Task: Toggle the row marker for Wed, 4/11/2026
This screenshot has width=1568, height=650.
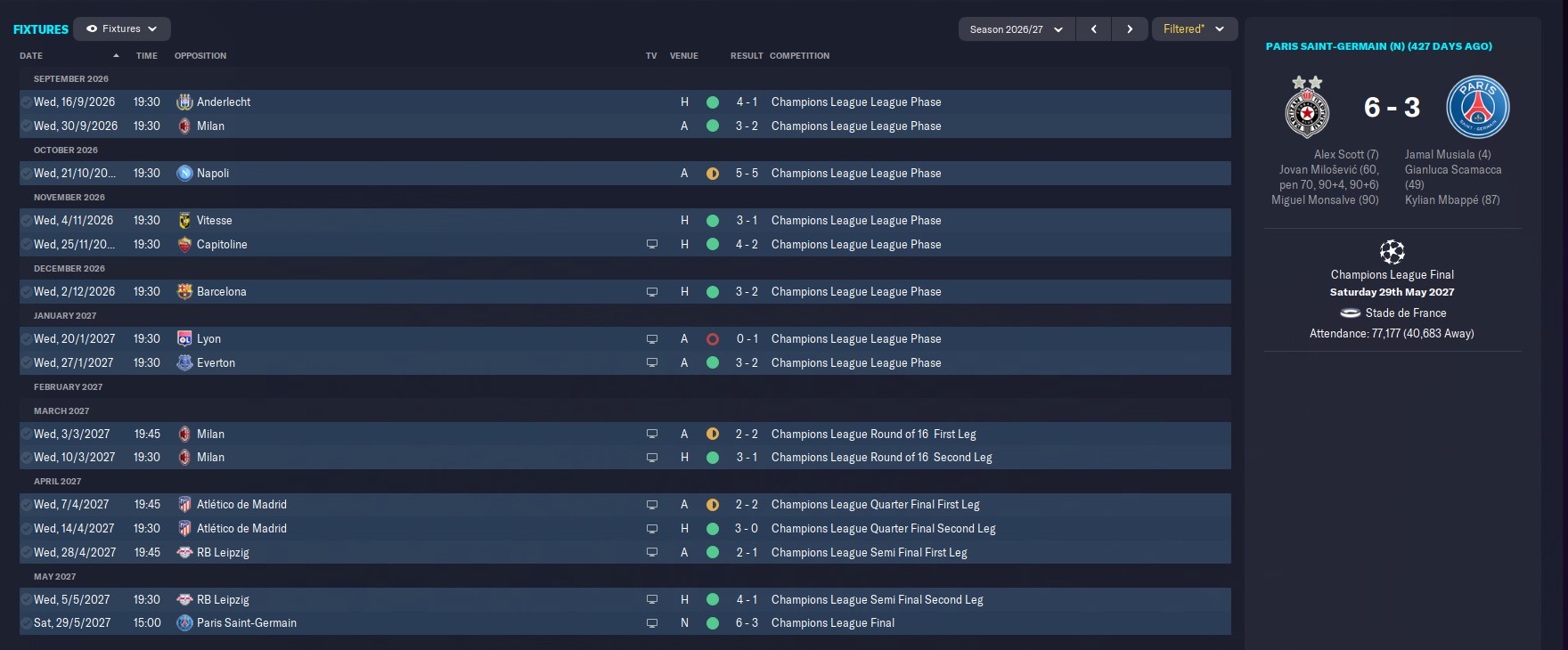Action: (x=26, y=221)
